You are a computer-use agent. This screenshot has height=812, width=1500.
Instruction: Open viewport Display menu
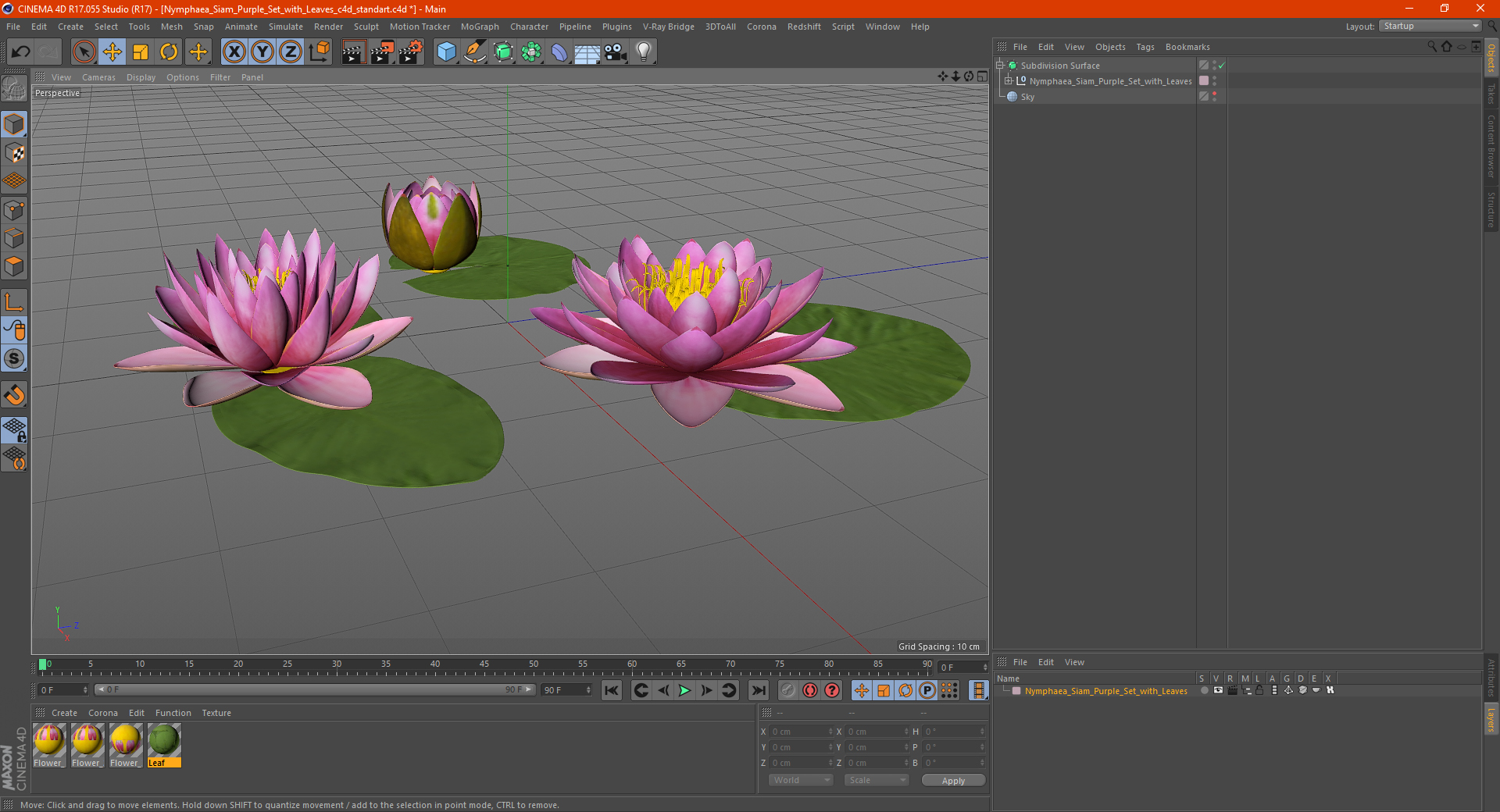click(141, 77)
